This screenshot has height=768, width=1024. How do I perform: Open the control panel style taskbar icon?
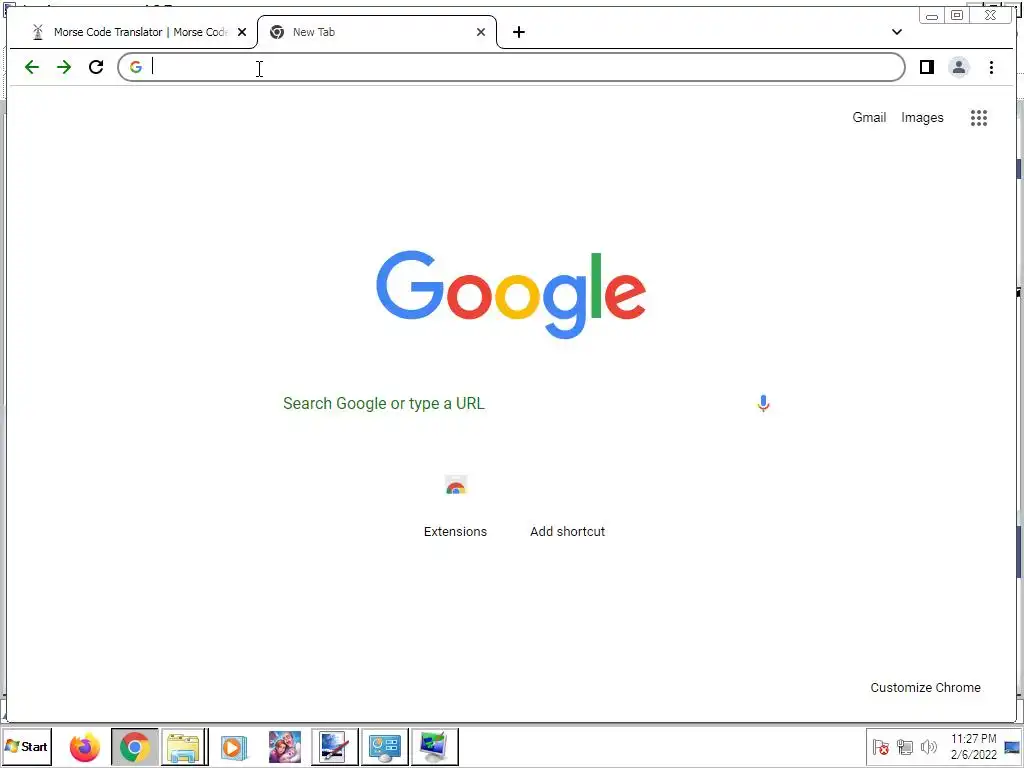tap(385, 747)
